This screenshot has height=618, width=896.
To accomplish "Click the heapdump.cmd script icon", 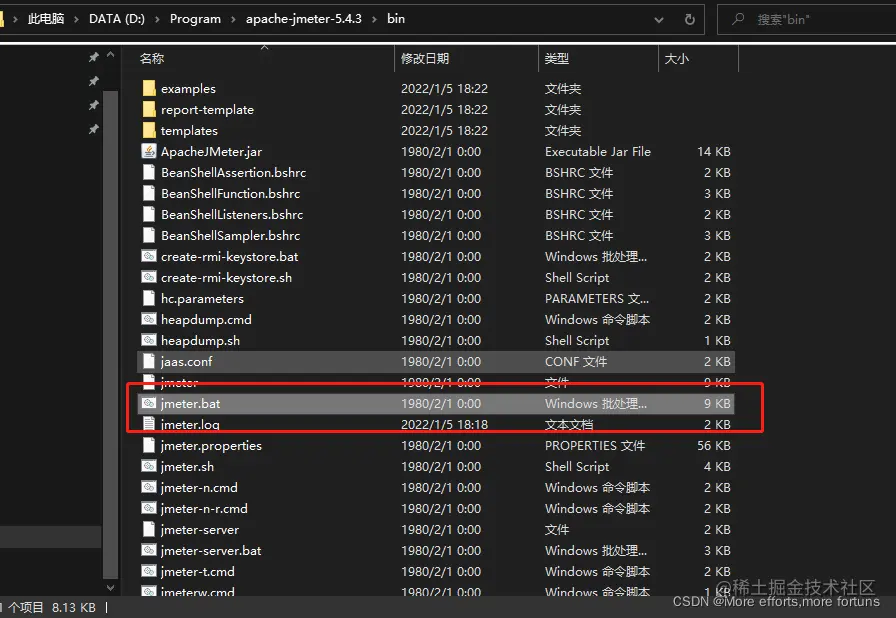I will (x=149, y=319).
